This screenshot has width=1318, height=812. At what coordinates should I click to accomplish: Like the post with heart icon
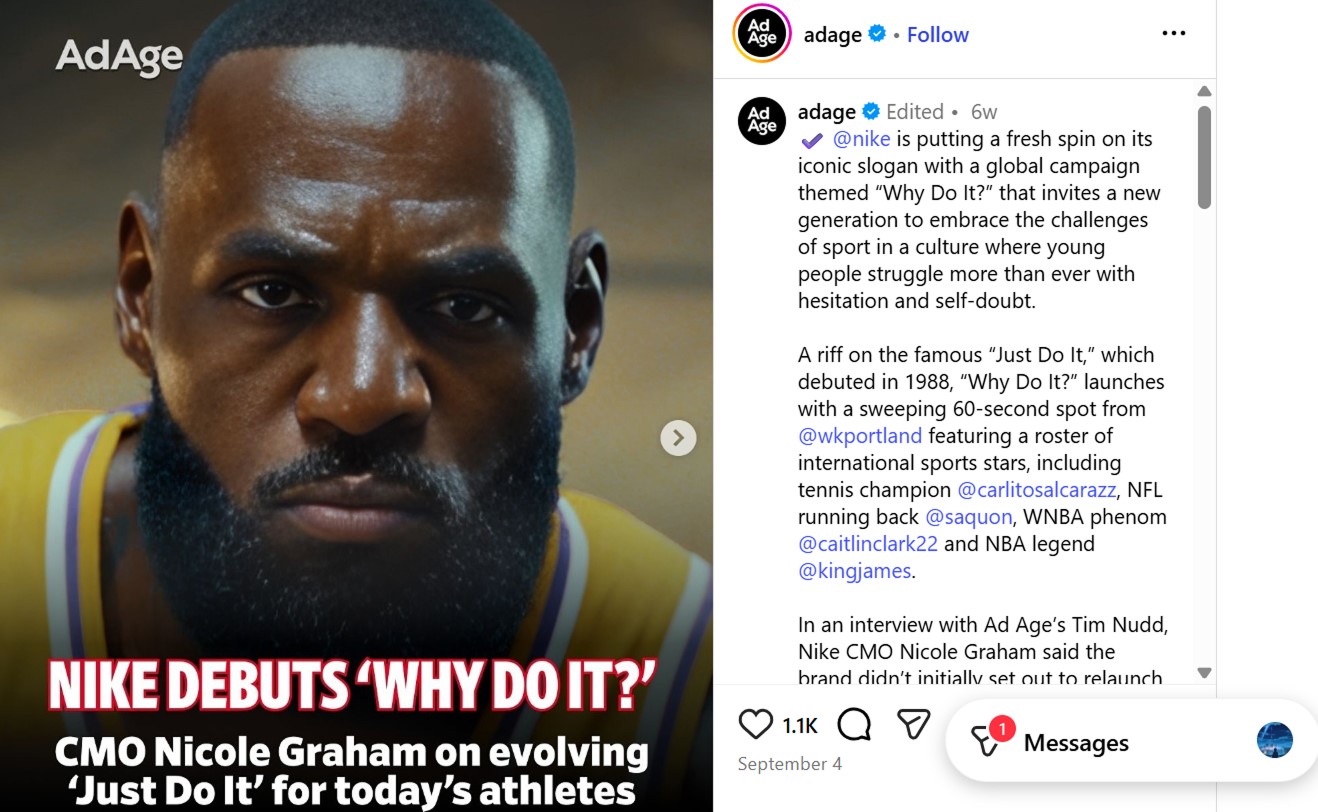pos(756,724)
